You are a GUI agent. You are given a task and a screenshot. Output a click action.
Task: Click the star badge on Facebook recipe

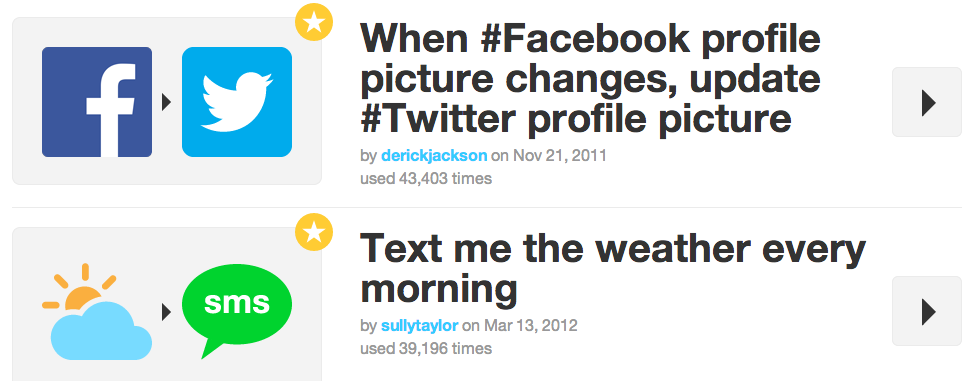tap(314, 22)
